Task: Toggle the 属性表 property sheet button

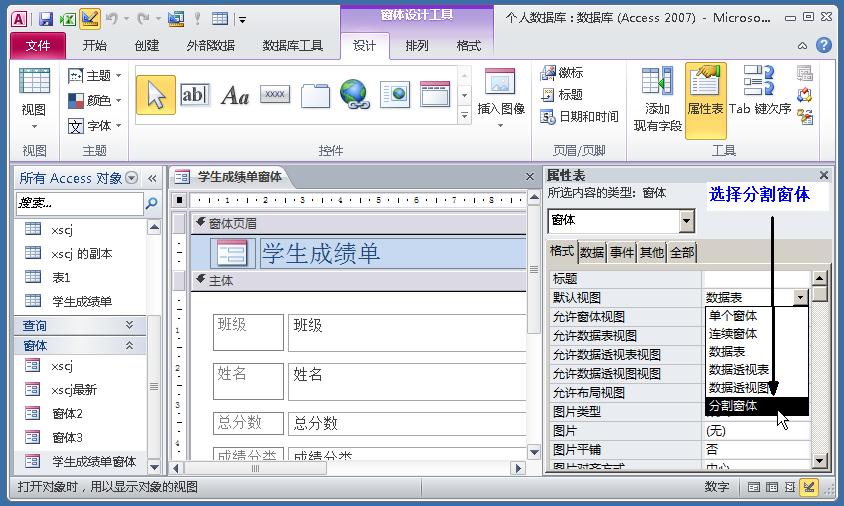Action: 705,100
